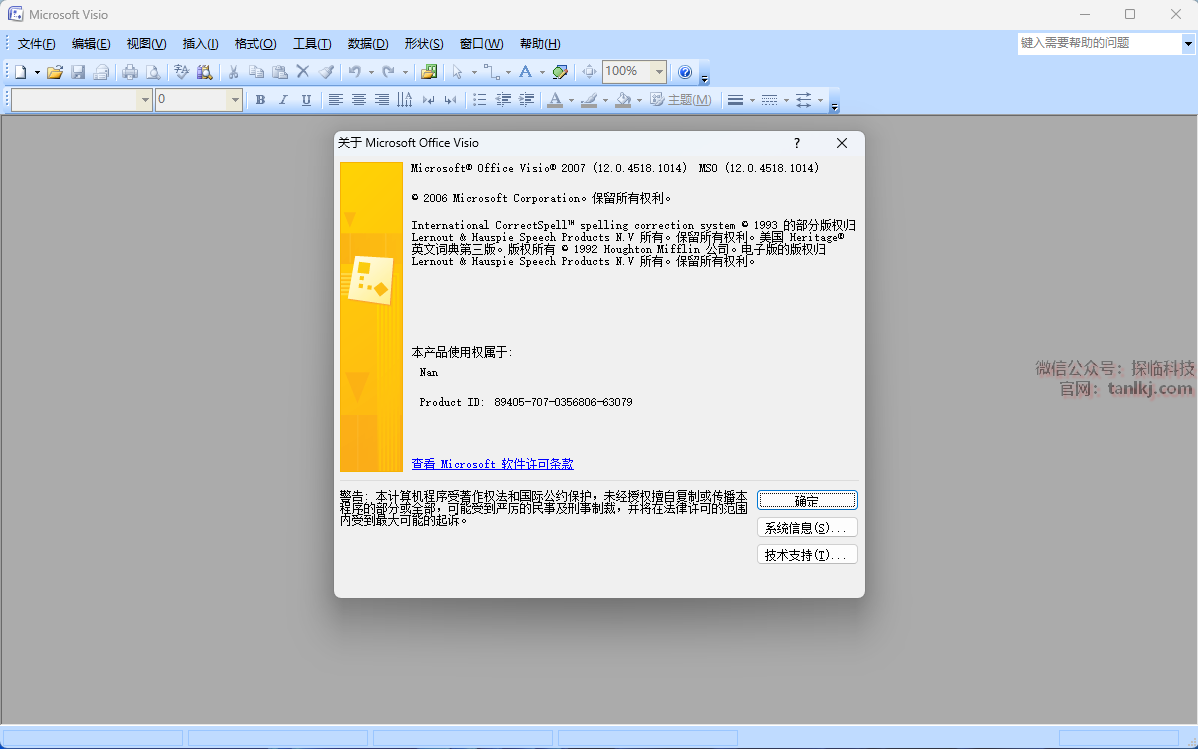Viewport: 1198px width, 749px height.
Task: Open the Shapes window icon
Action: tap(429, 72)
